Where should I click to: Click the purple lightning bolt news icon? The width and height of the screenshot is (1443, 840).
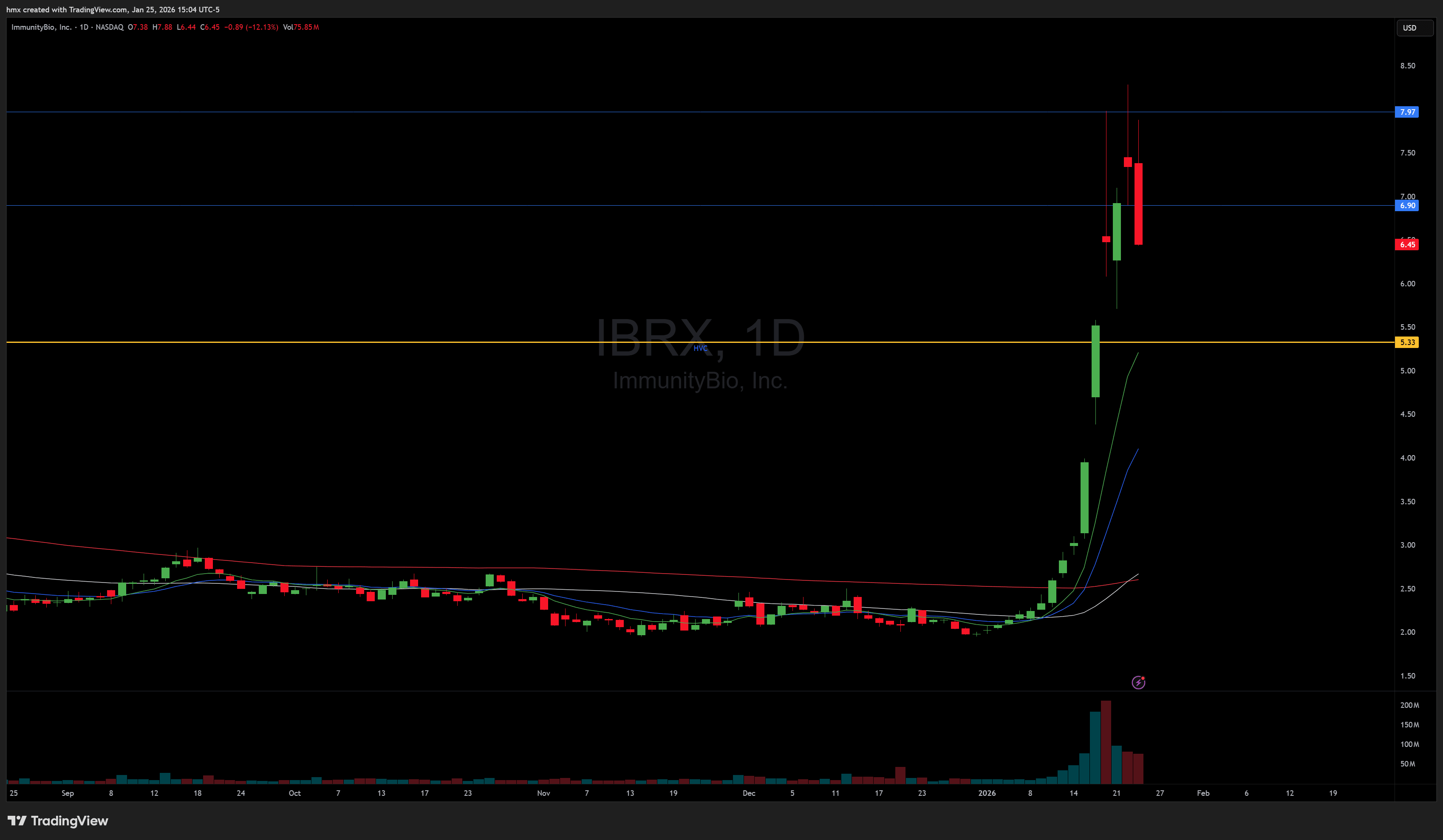[x=1138, y=682]
